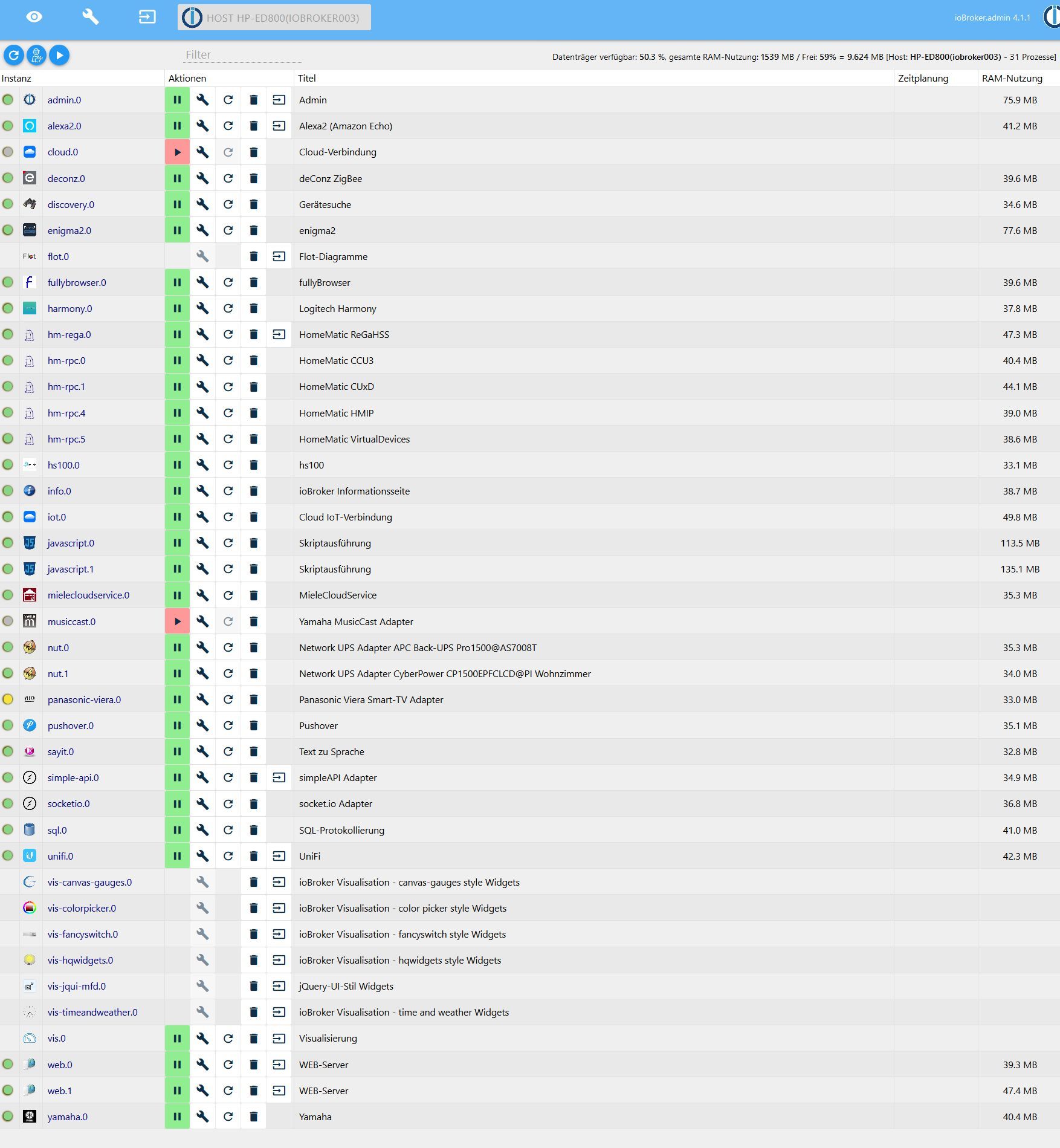
Task: Click the eye icon in top bar
Action: pyautogui.click(x=34, y=17)
